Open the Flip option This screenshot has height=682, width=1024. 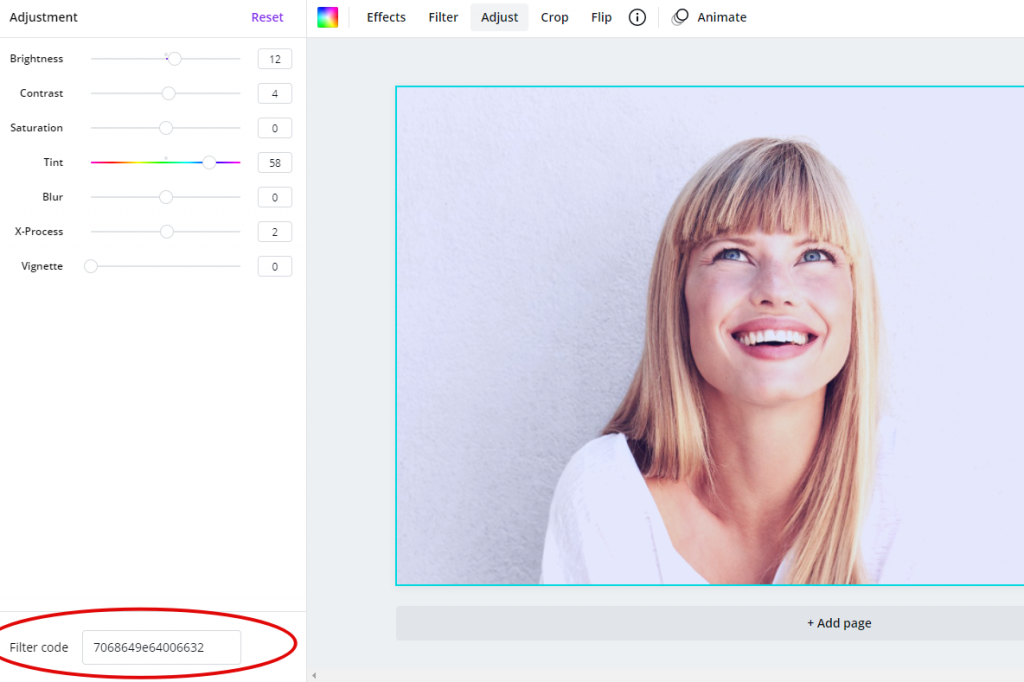(601, 17)
